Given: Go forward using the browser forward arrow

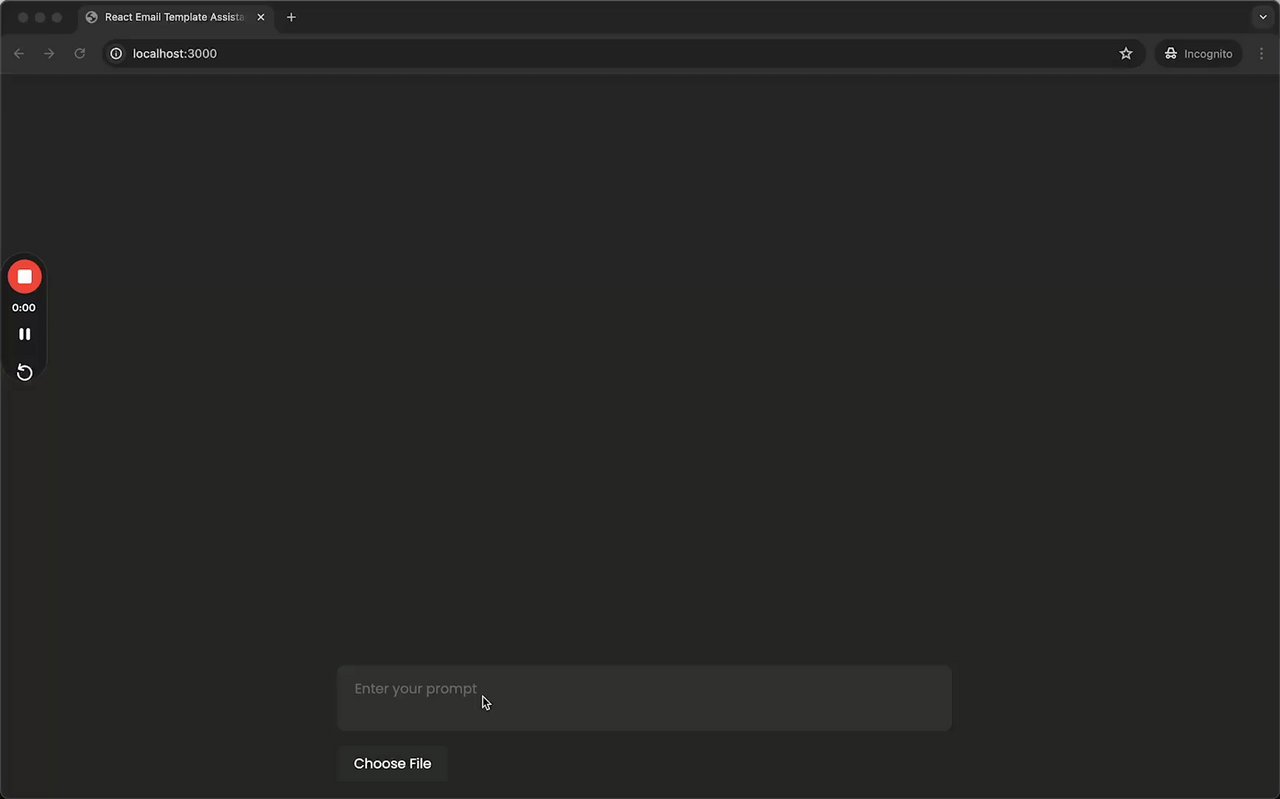Looking at the screenshot, I should coord(49,53).
